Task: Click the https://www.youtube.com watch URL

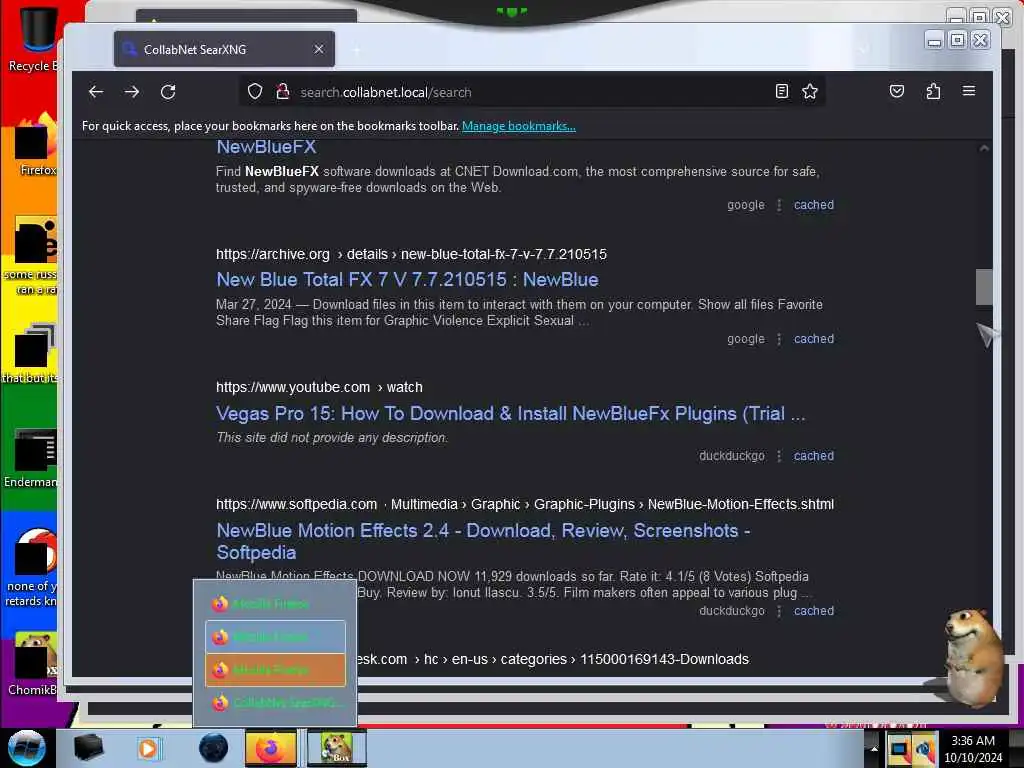Action: click(319, 387)
